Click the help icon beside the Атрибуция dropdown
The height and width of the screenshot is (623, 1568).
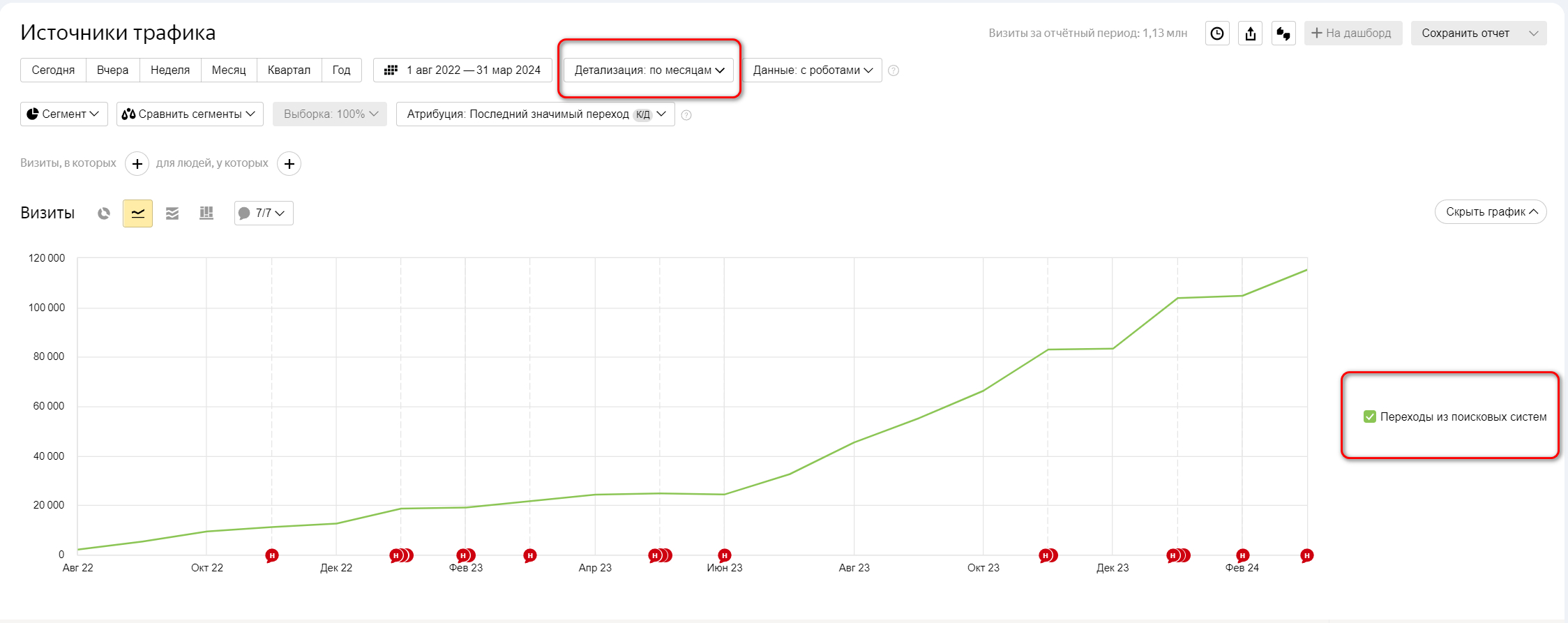click(686, 115)
